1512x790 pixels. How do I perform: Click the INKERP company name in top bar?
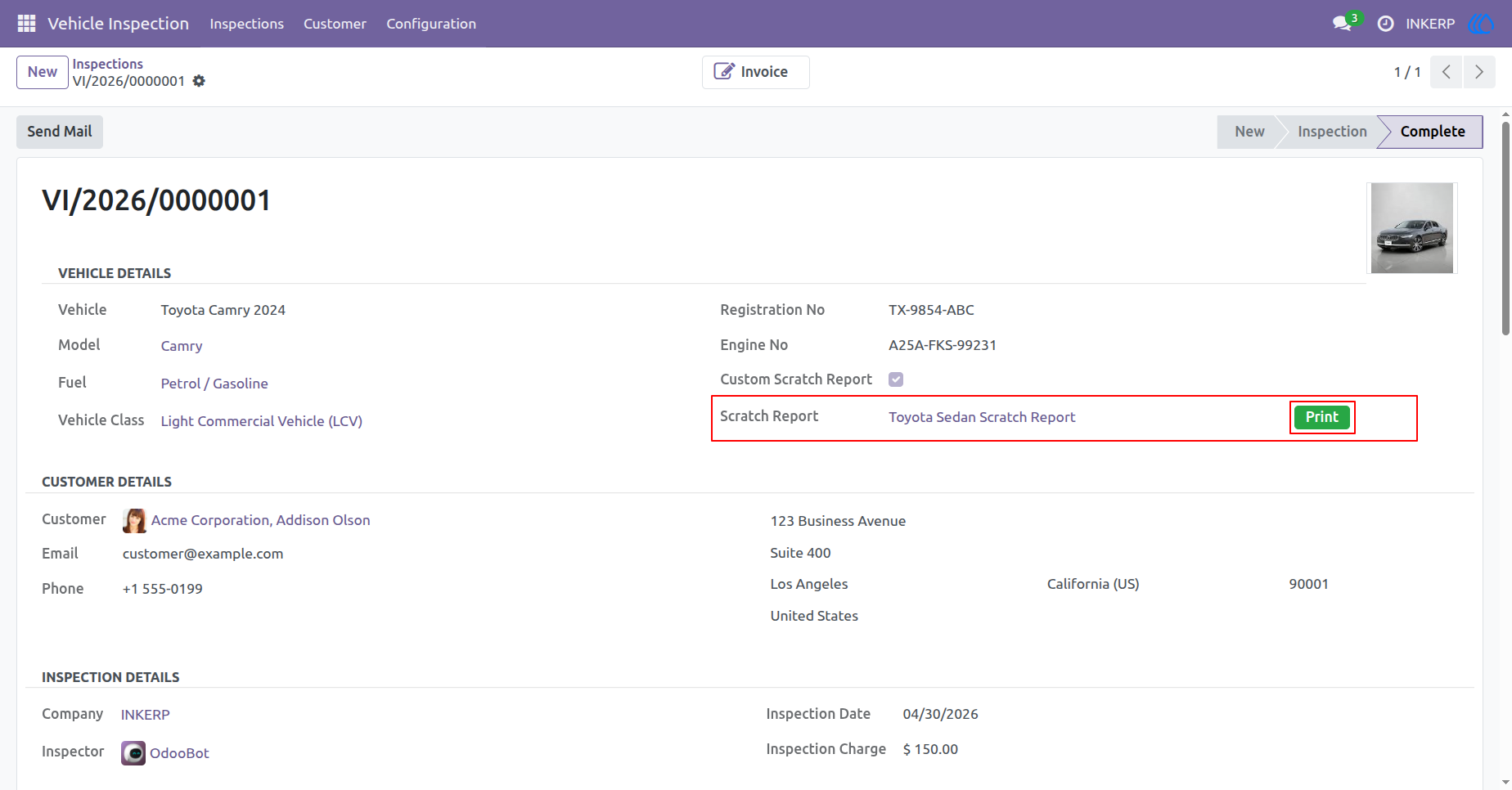pos(1430,24)
